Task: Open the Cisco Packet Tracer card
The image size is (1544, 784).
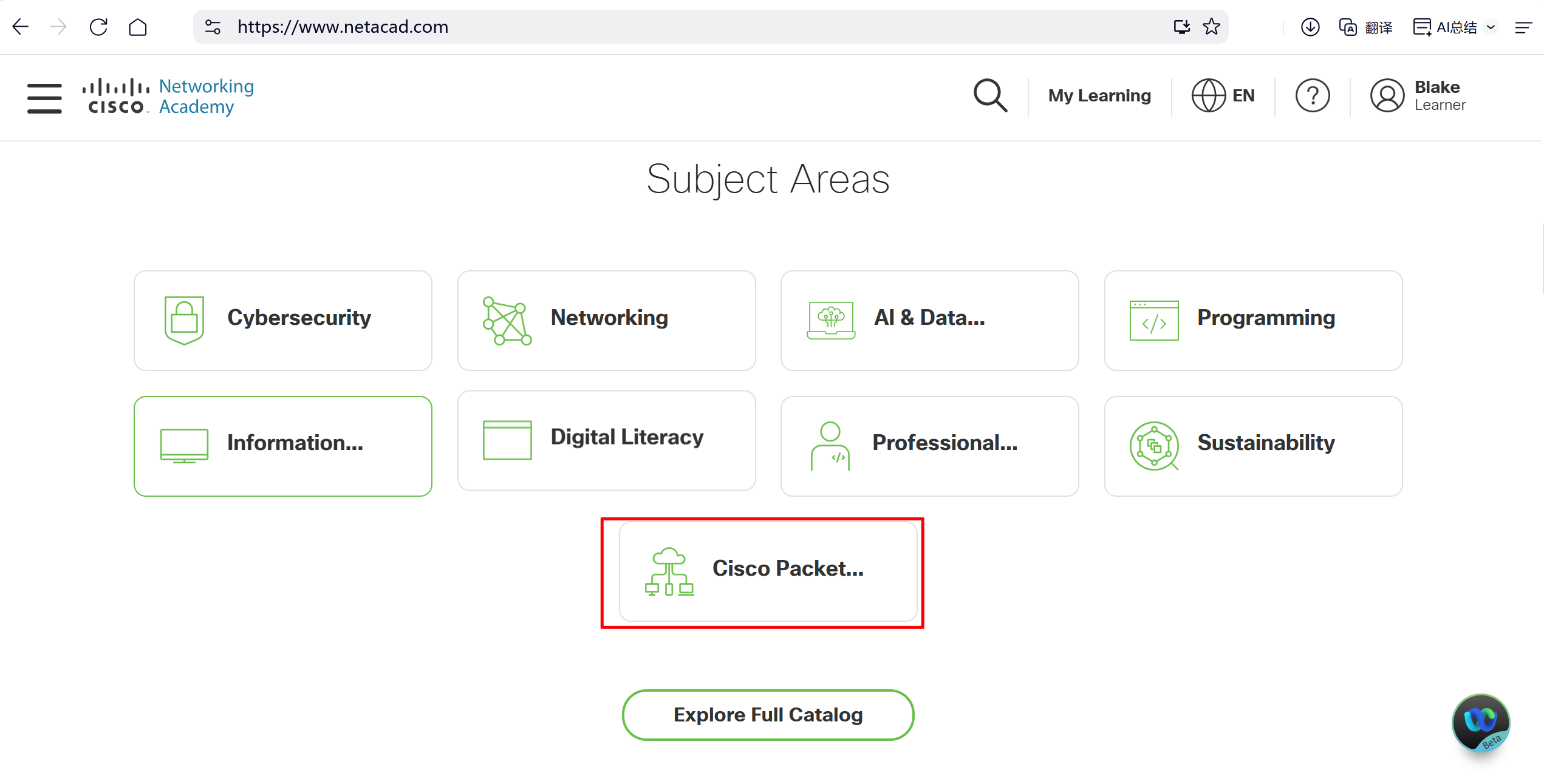Action: 768,571
